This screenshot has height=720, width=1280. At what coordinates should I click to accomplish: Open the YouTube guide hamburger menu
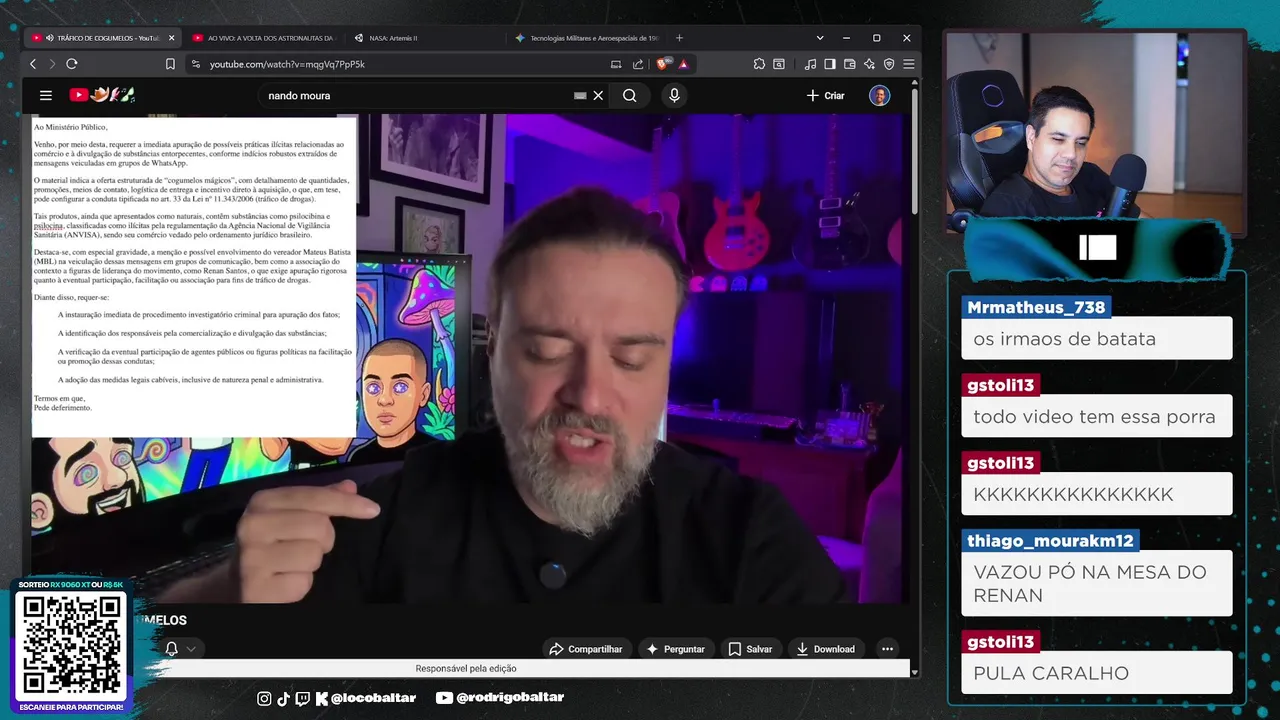(46, 95)
